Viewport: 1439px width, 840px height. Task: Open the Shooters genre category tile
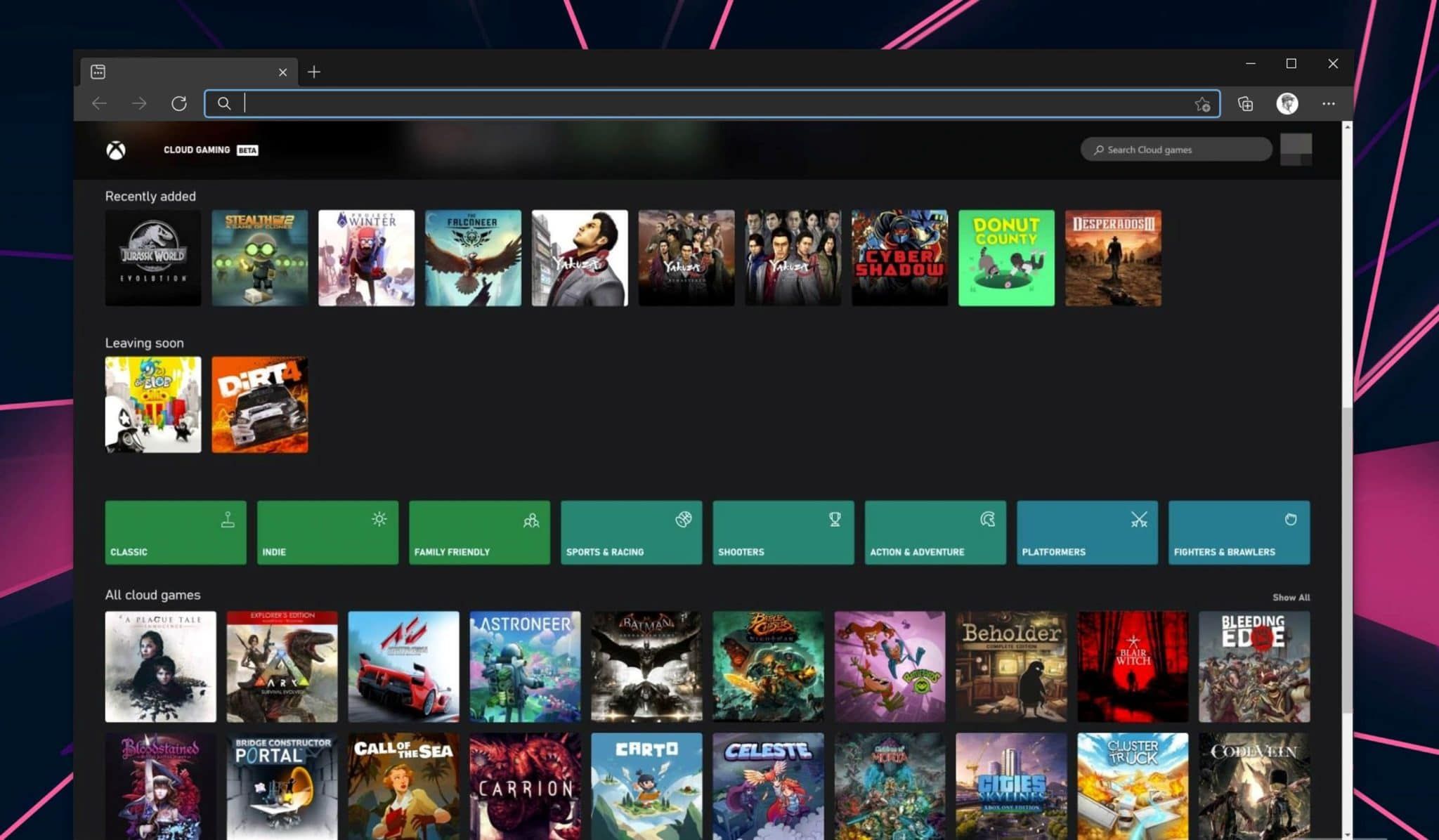pos(783,532)
